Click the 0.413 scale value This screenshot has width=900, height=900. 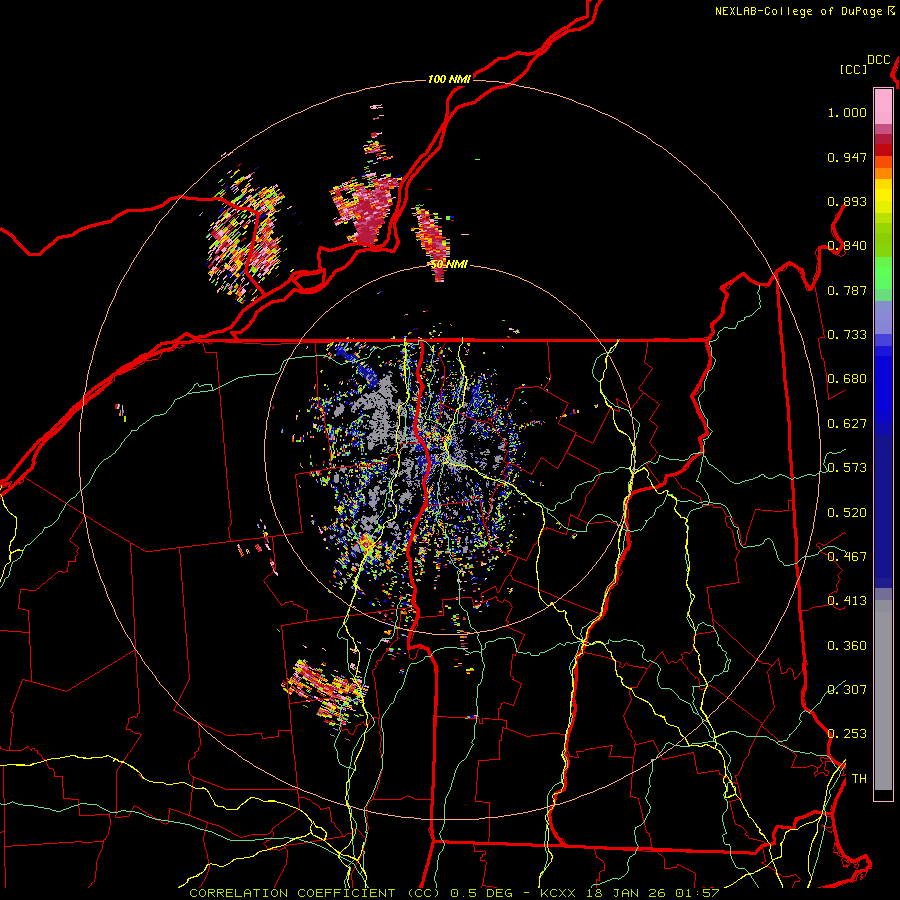coord(847,601)
